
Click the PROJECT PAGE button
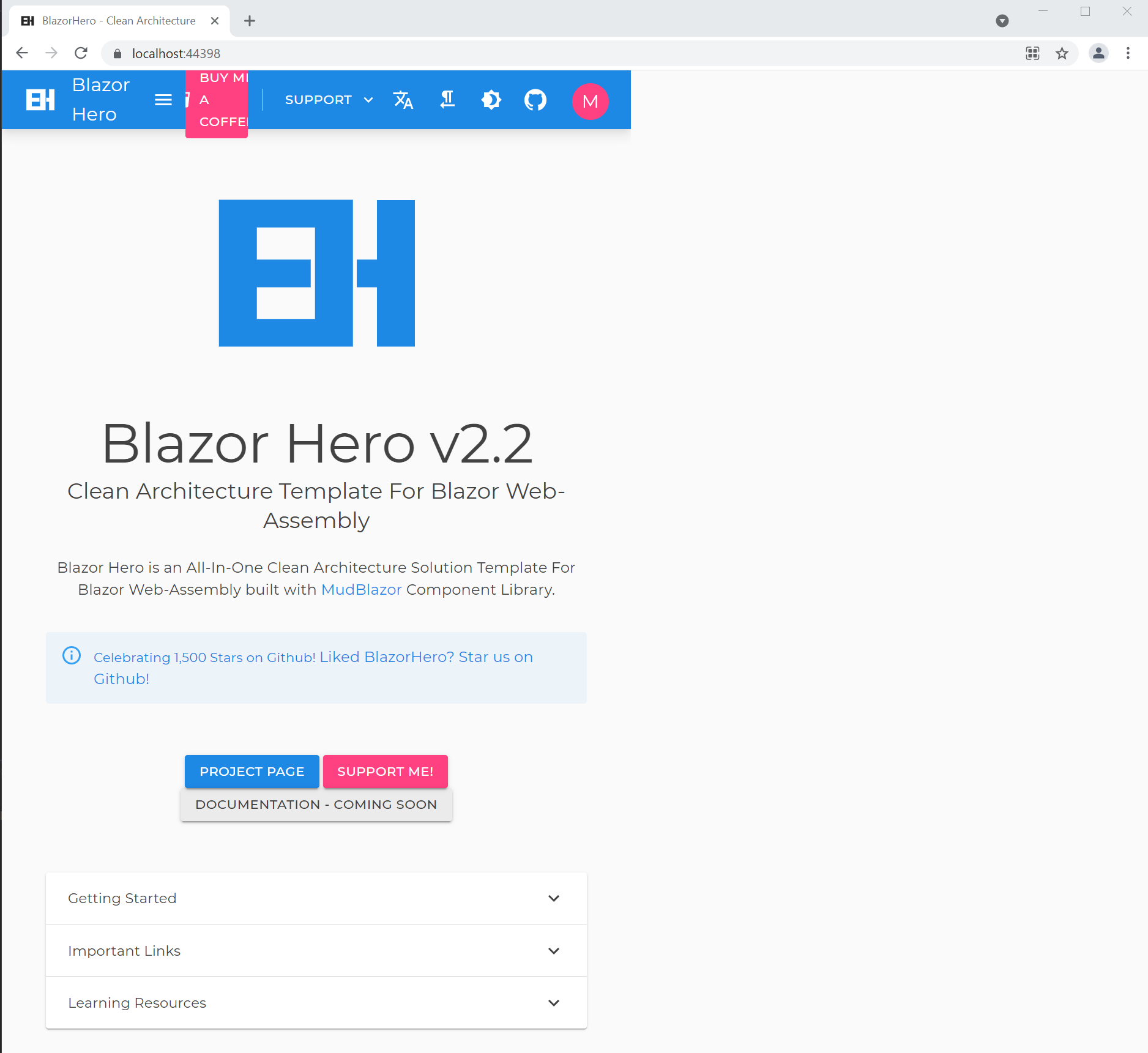click(x=252, y=771)
